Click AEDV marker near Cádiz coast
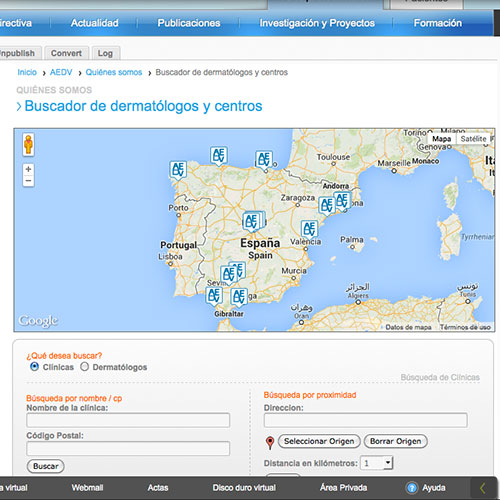500x500 pixels. coord(214,296)
